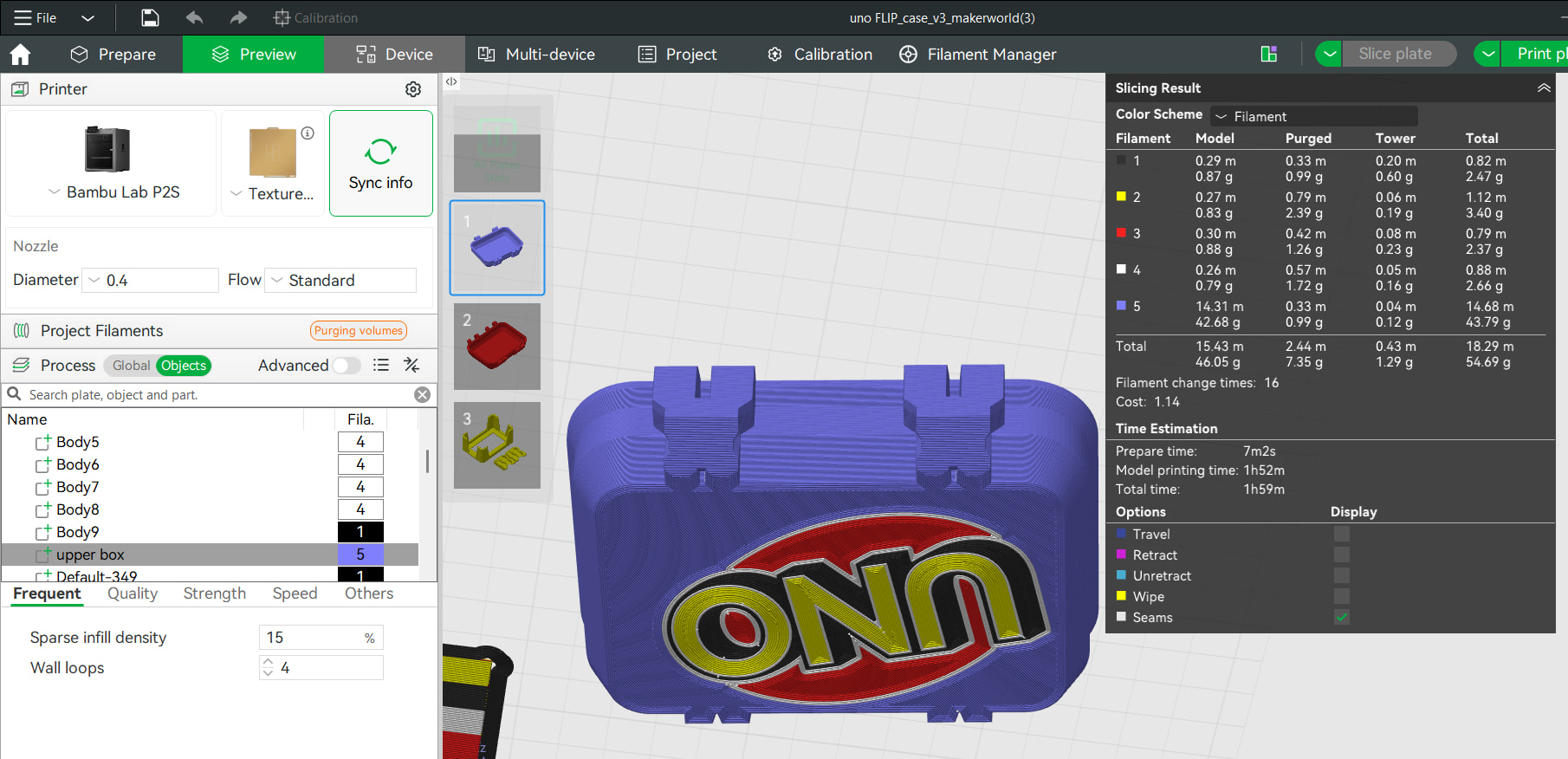Open the Device tab

pos(394,55)
